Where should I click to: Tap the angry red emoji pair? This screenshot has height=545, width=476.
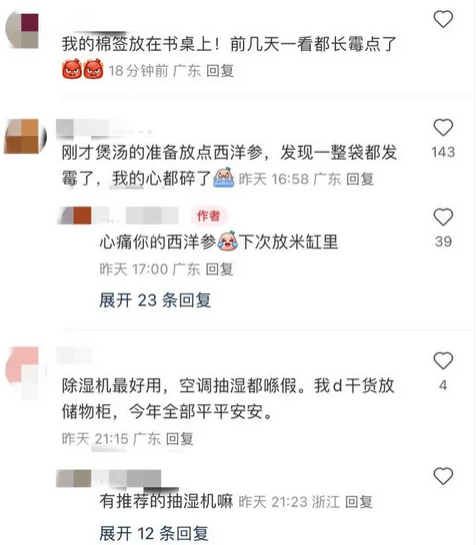pos(83,69)
